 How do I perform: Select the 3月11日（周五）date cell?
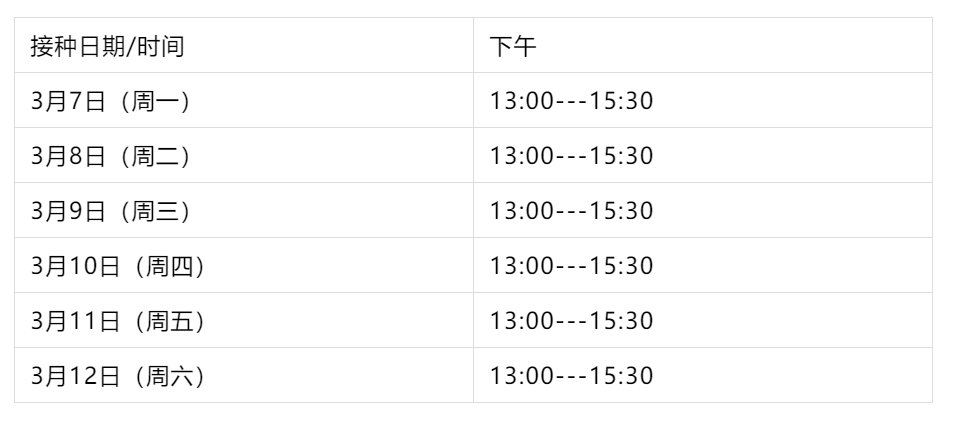[x=118, y=321]
